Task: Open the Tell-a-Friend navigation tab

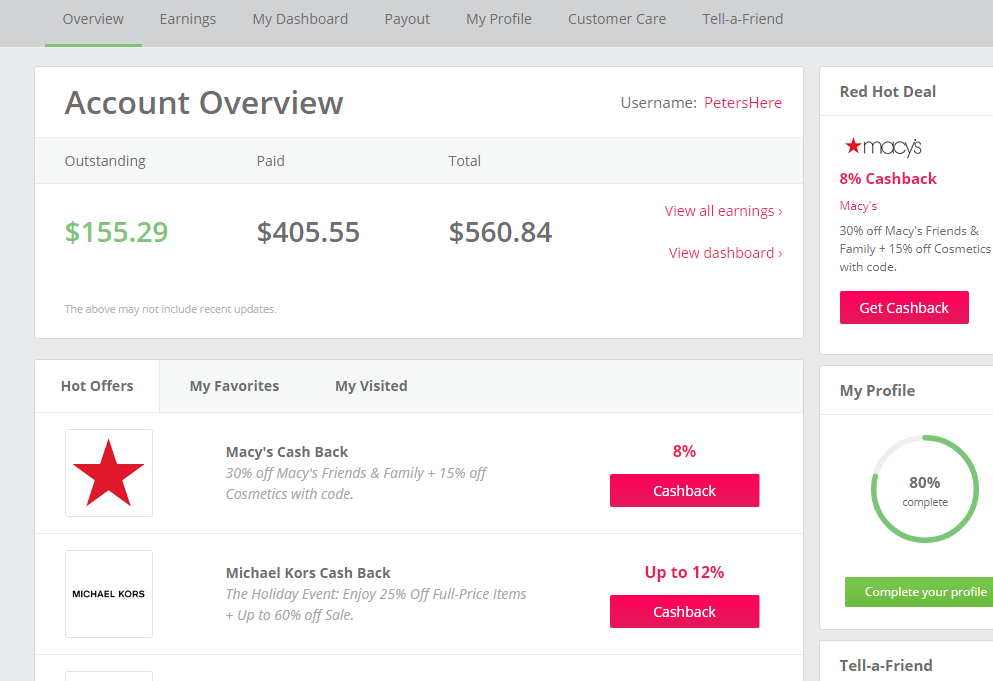Action: point(743,19)
